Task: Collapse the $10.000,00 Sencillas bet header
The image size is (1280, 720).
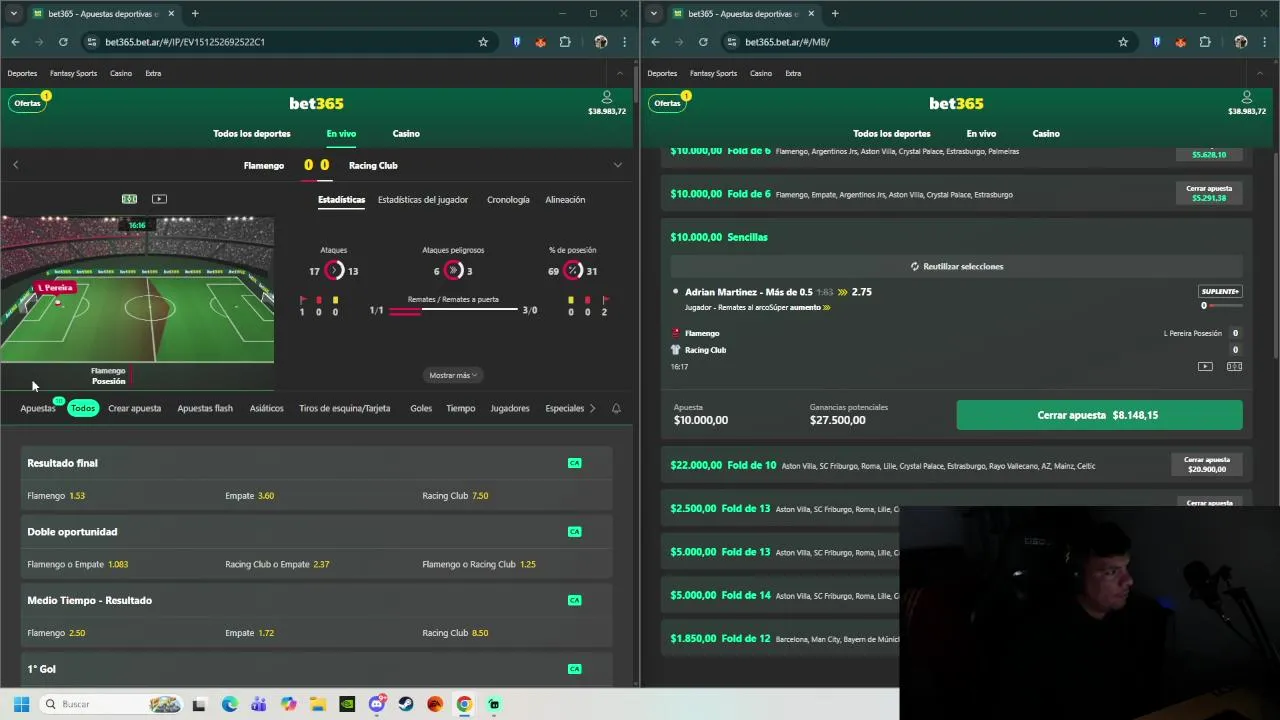Action: click(957, 237)
